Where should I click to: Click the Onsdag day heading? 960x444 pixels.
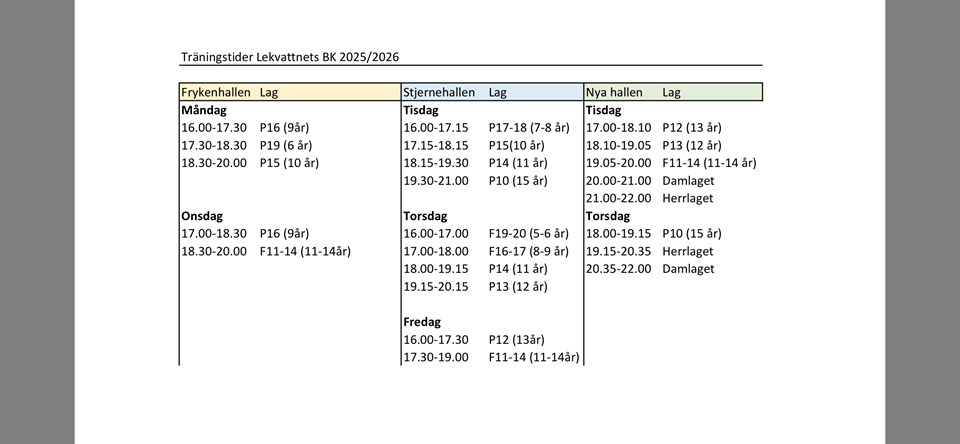(201, 216)
